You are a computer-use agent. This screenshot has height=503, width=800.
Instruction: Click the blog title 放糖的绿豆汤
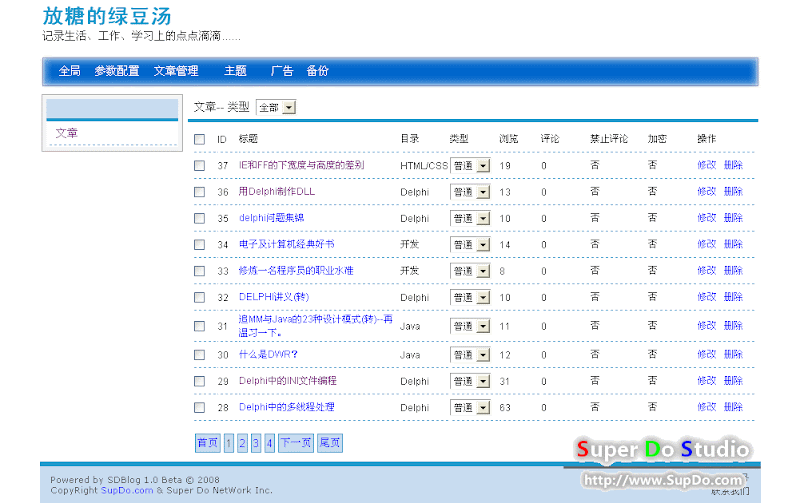click(107, 16)
